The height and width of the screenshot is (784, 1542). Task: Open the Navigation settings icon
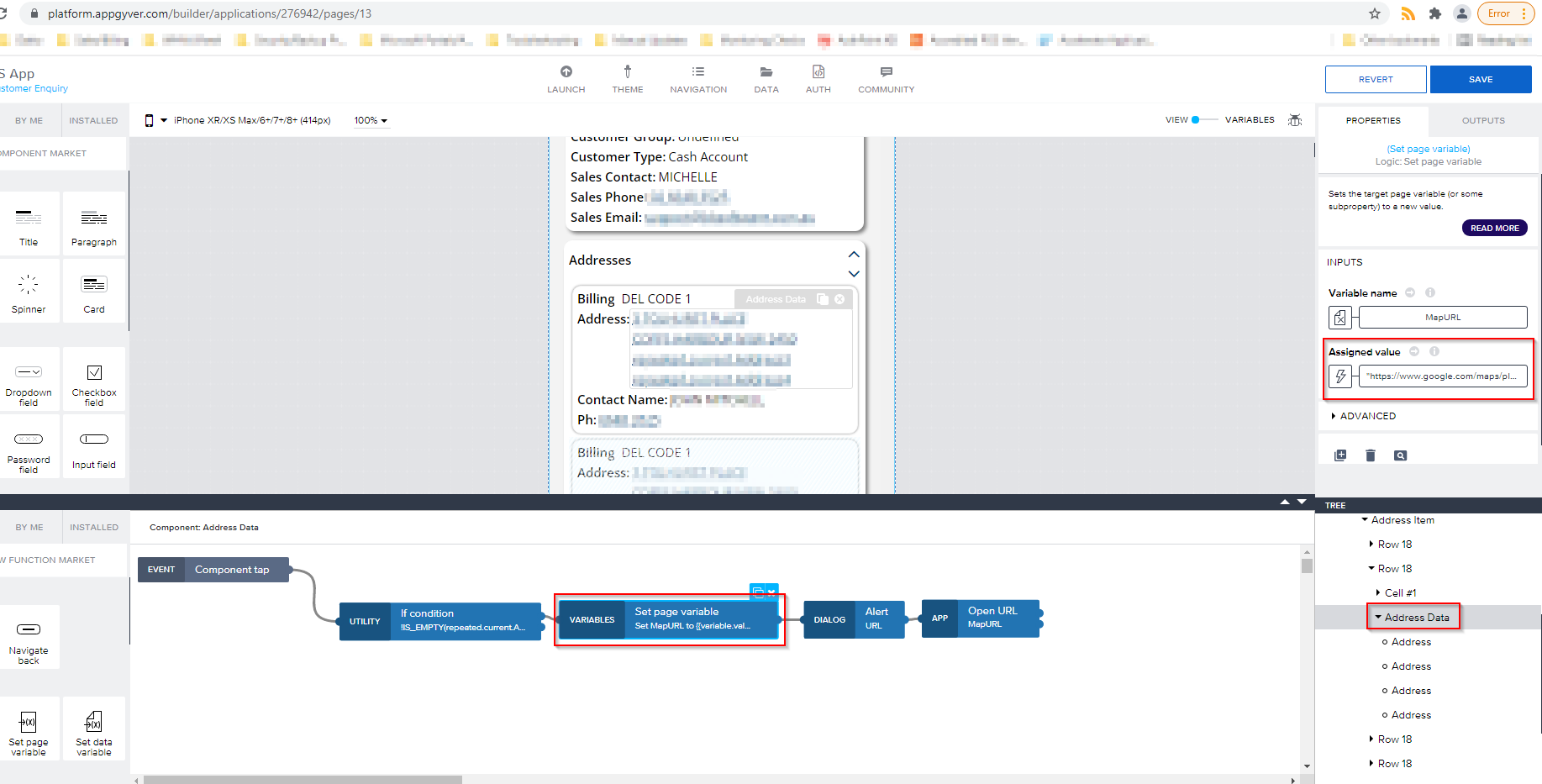click(x=698, y=72)
